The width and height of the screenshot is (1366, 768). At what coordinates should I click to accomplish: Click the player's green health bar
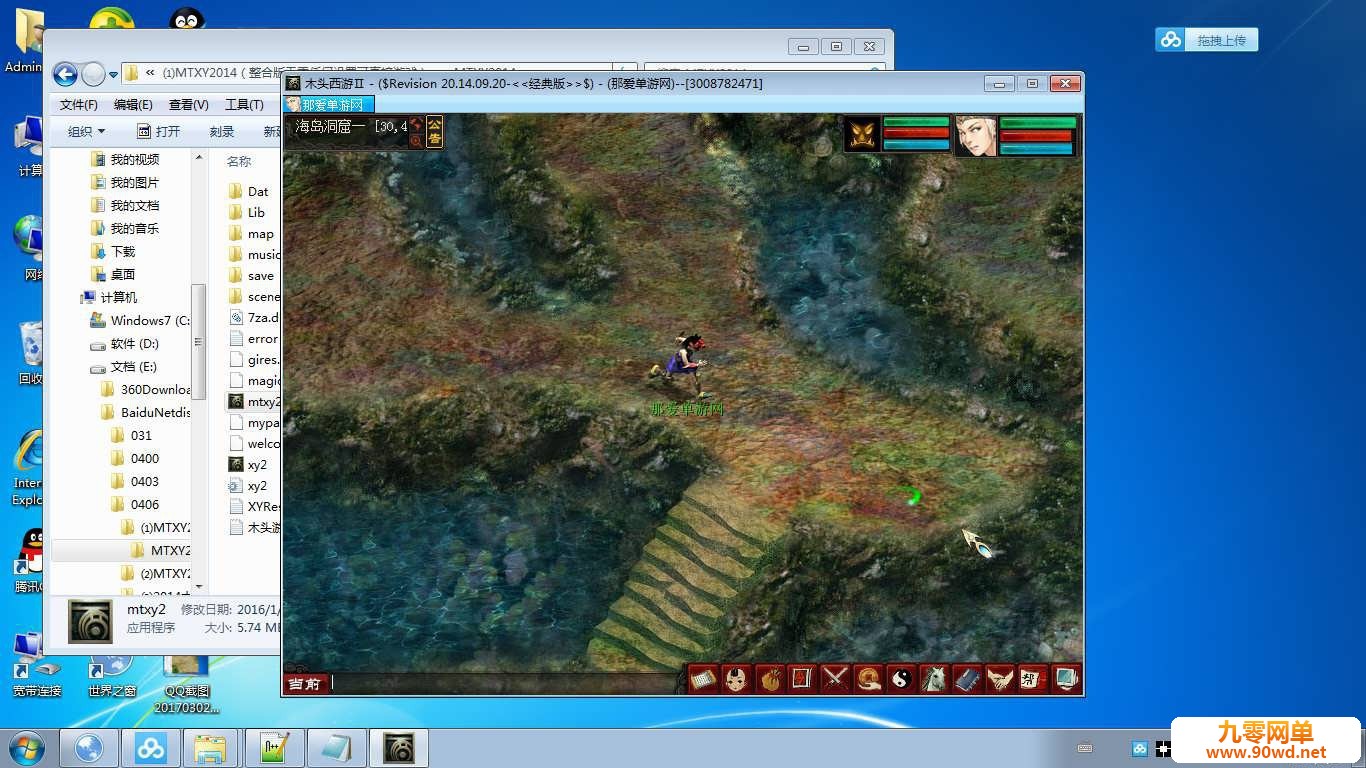pyautogui.click(x=1038, y=122)
